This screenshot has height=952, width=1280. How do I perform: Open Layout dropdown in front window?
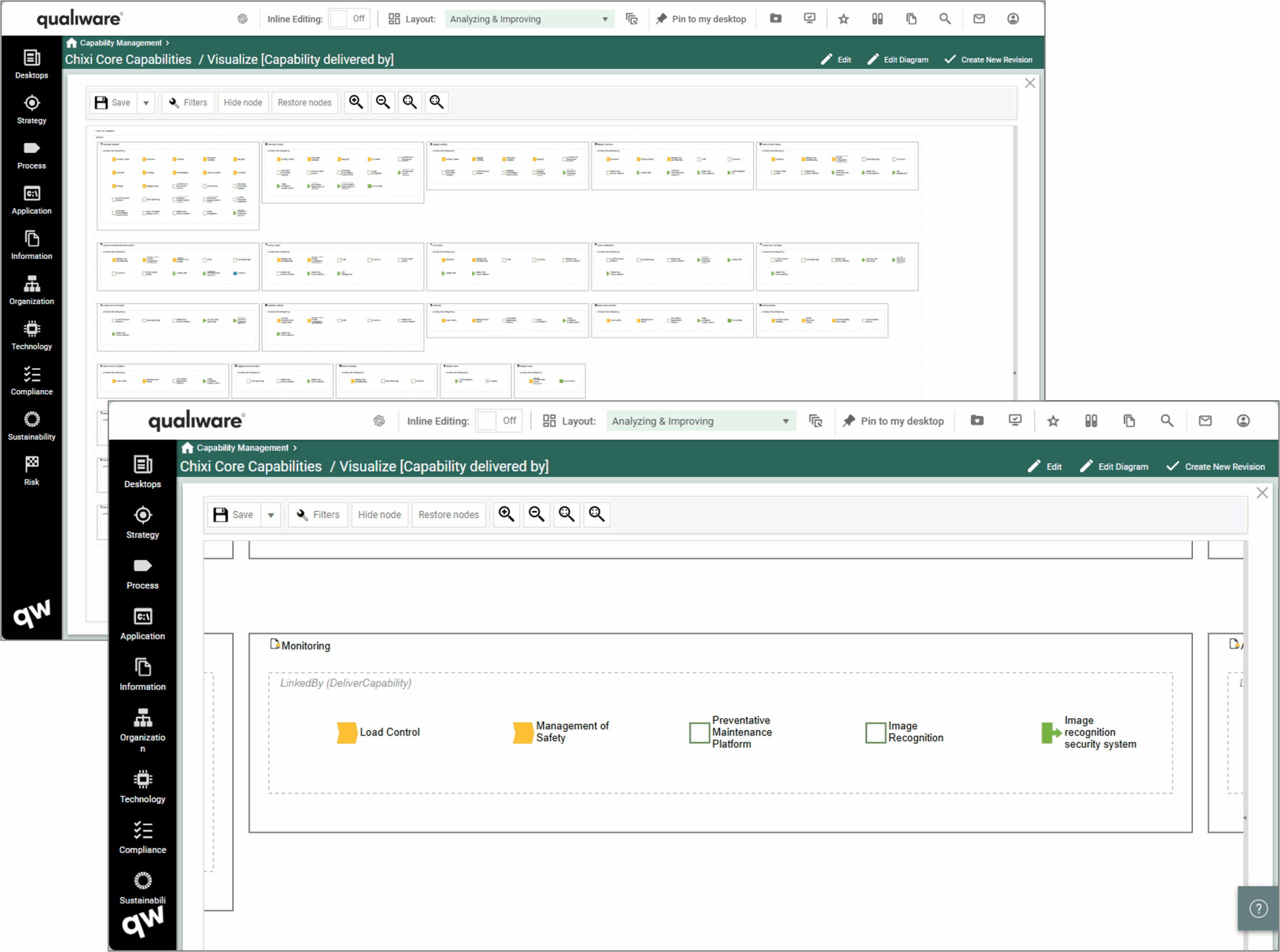[701, 421]
